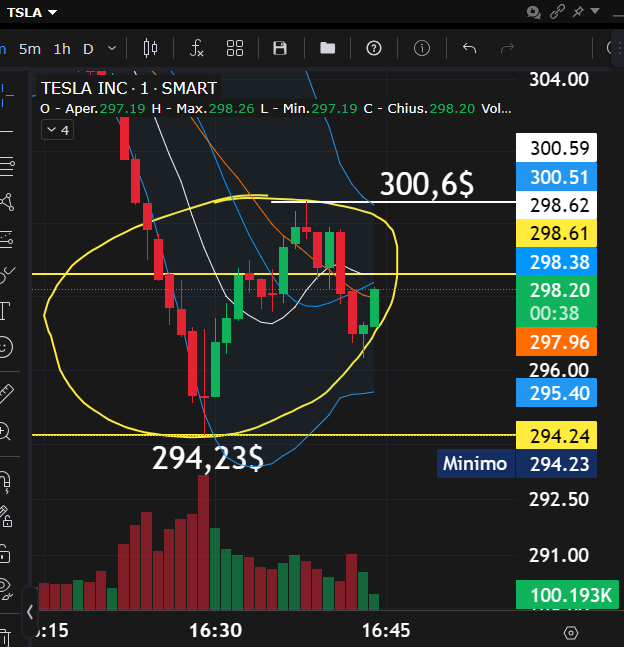This screenshot has height=647, width=624.
Task: Click the Max. value 298.26 in legend
Action: click(x=232, y=109)
